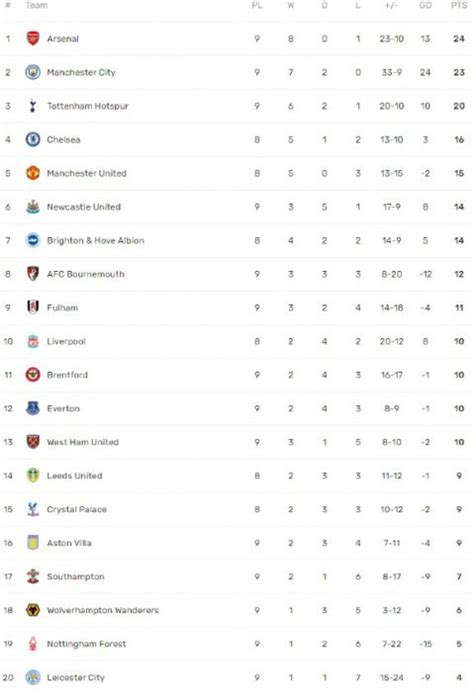Click the Manchester City crest icon

(33, 72)
